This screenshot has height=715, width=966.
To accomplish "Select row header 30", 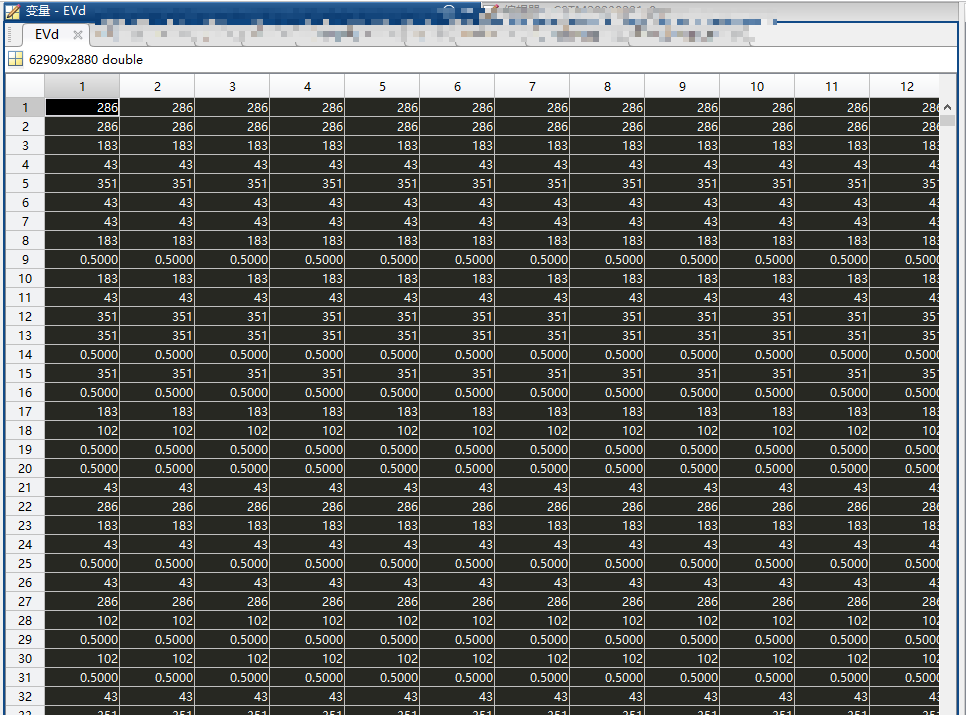I will 25,658.
